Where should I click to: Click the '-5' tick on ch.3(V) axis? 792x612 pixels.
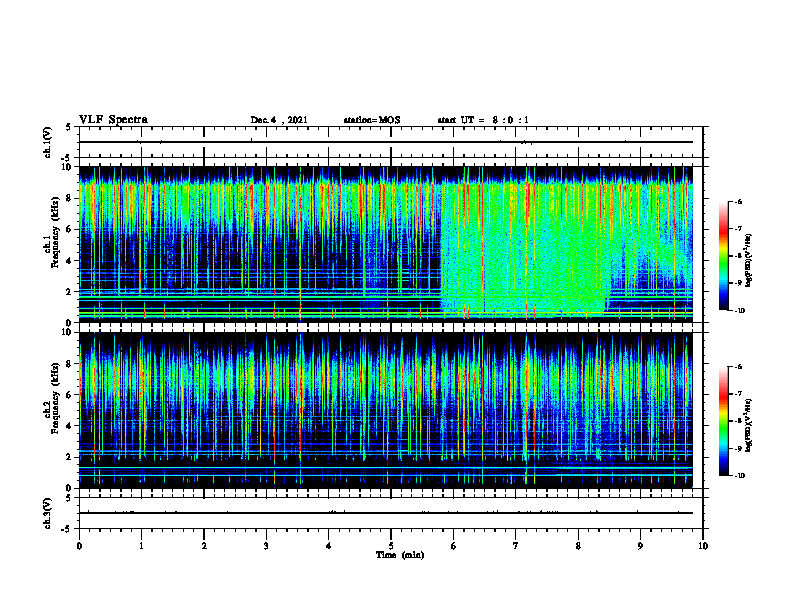tap(67, 529)
